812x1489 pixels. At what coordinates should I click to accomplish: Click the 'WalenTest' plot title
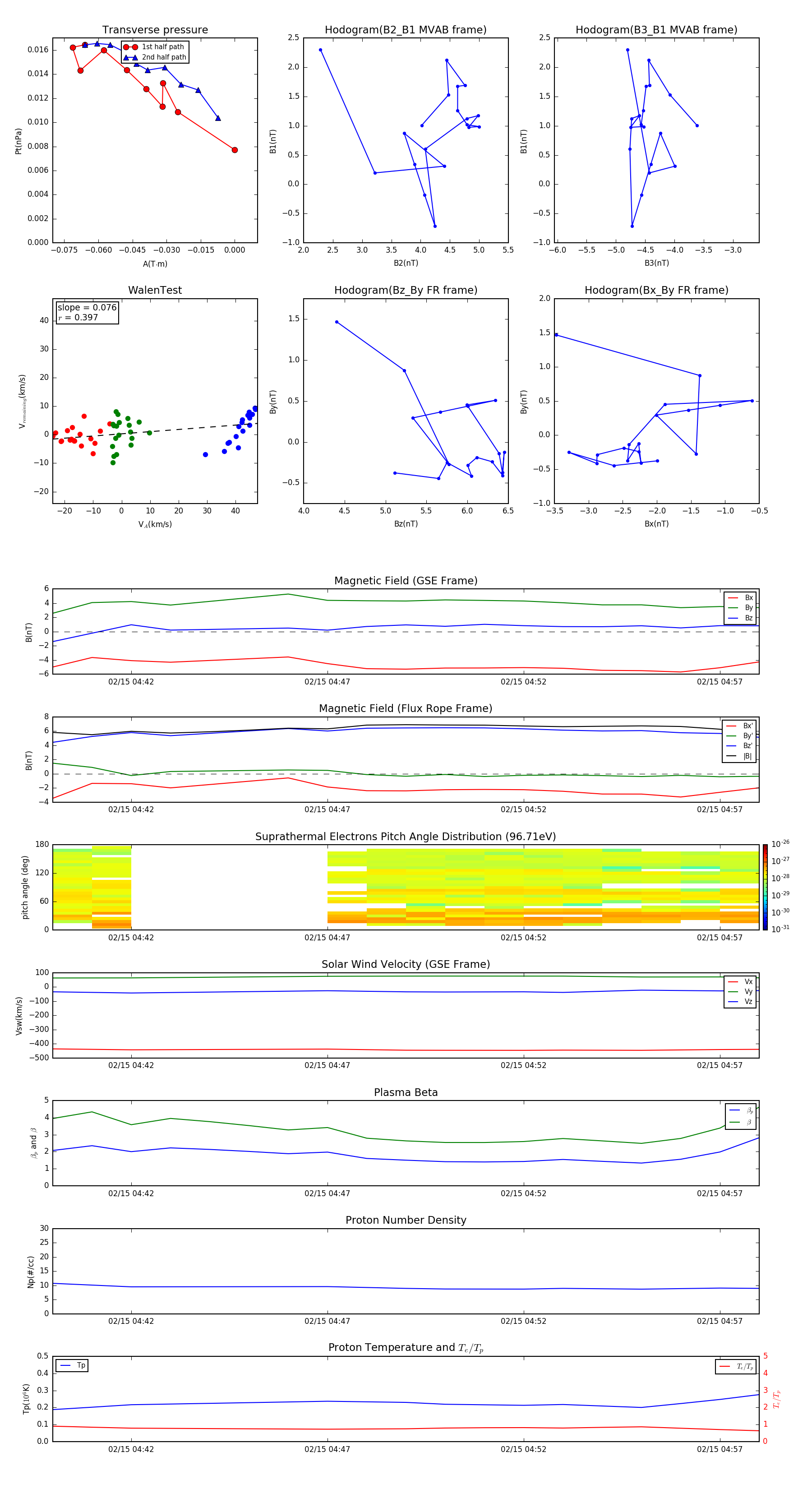(x=155, y=290)
